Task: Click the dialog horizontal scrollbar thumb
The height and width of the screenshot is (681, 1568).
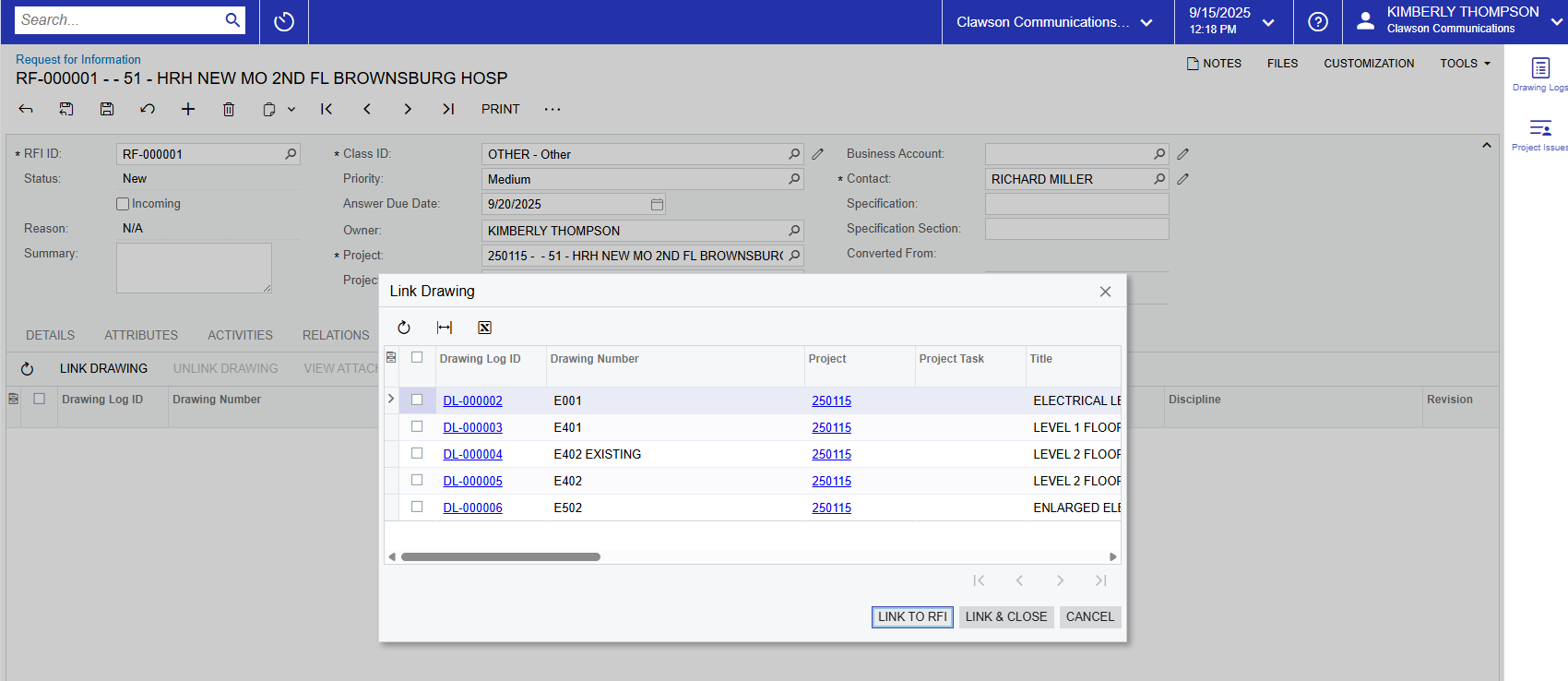Action: [501, 557]
